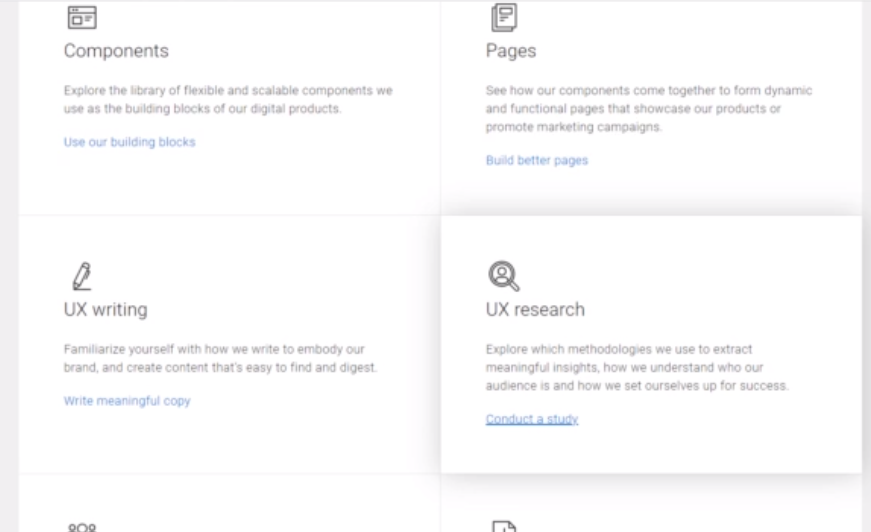The image size is (871, 532).
Task: Open the 'Use our building blocks' link
Action: (x=130, y=142)
